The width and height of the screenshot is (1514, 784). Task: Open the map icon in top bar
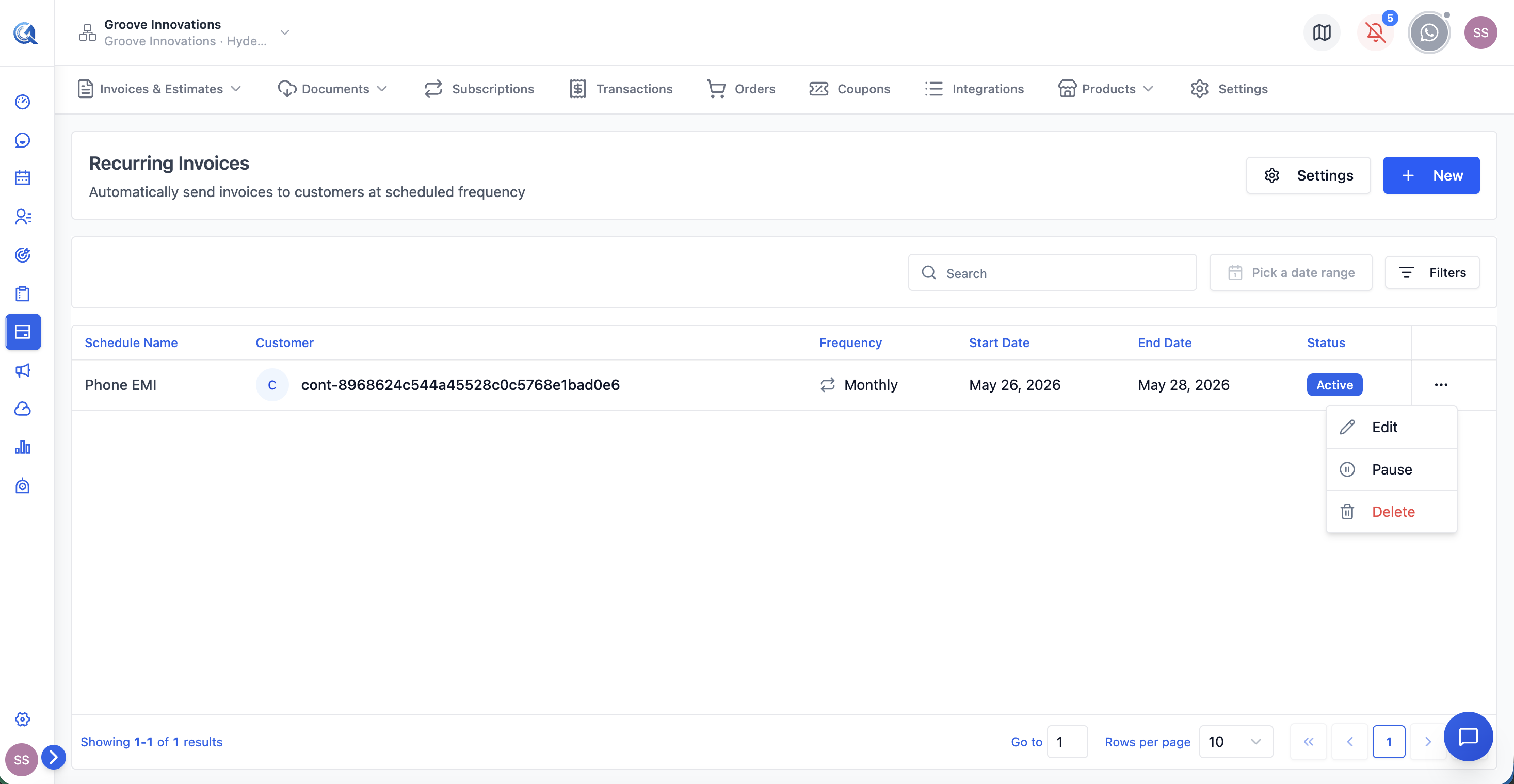pyautogui.click(x=1322, y=33)
